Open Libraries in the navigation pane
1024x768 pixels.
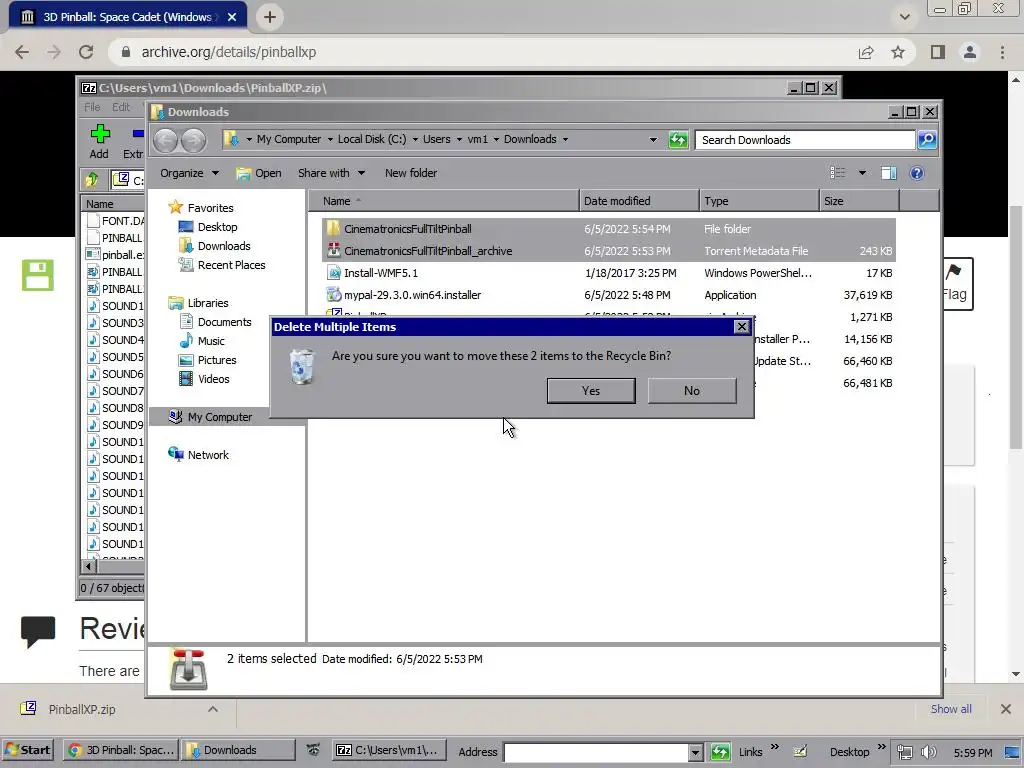point(199,303)
